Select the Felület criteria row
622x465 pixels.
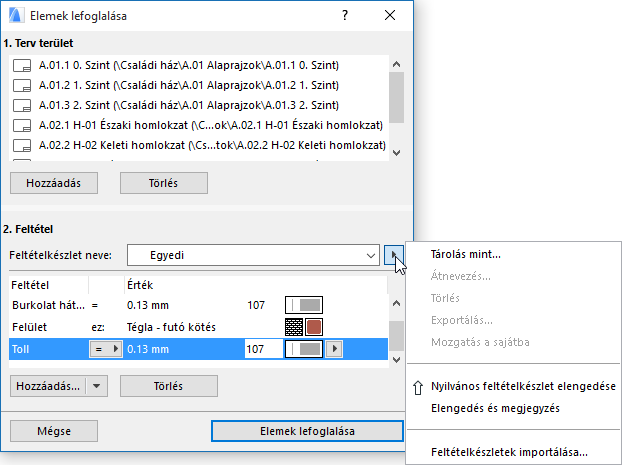click(198, 327)
